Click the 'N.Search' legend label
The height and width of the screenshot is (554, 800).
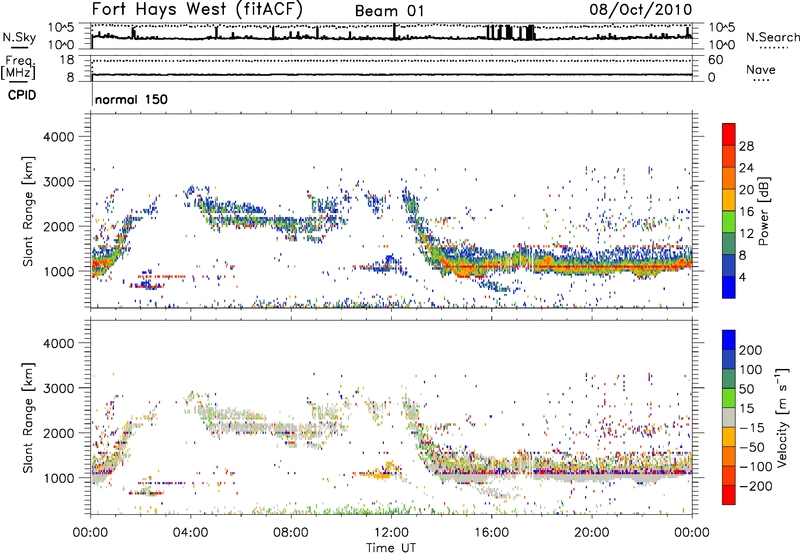772,37
